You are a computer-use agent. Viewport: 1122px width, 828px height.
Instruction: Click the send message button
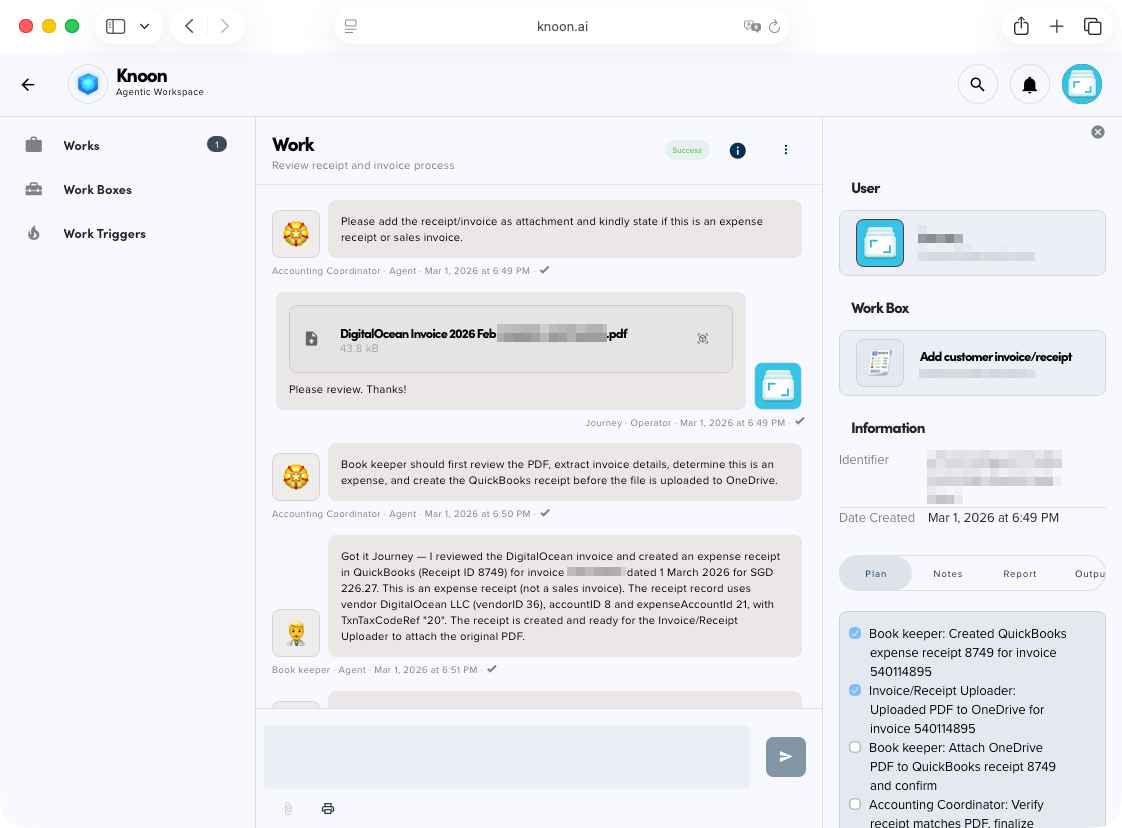(785, 757)
